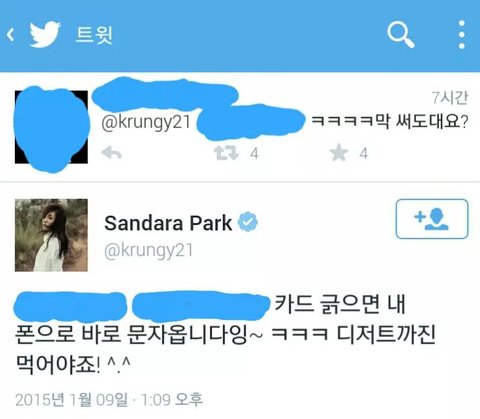Screen dimensions: 480x419
Task: Tap the reply arrow icon
Action: coord(111,153)
